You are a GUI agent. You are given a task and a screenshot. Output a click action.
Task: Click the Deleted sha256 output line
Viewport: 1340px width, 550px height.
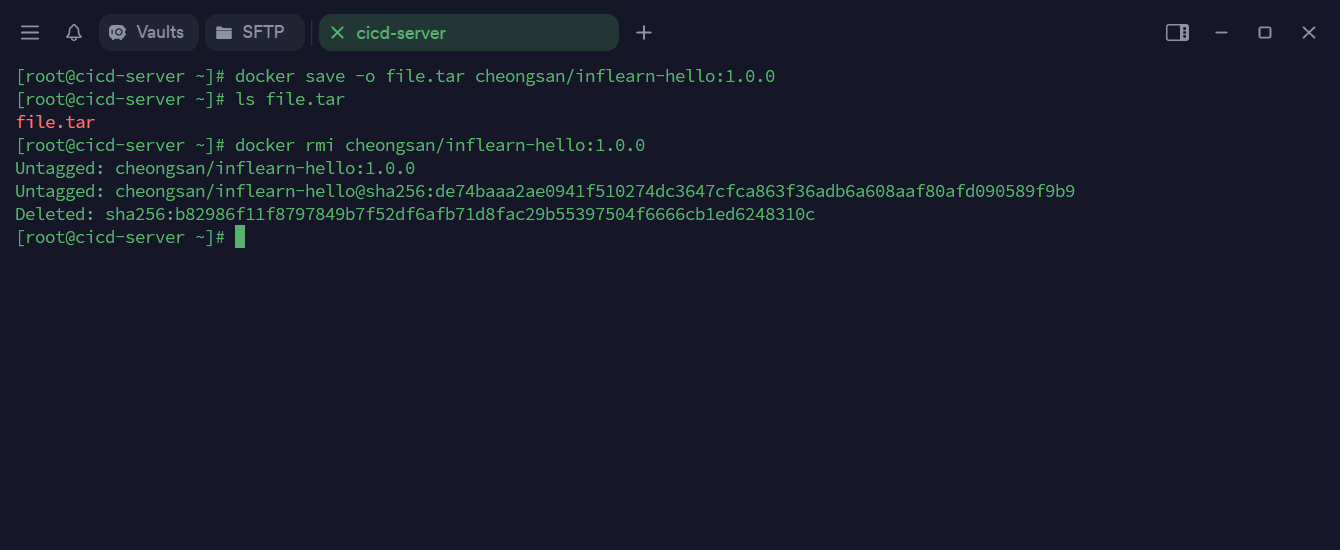[x=415, y=214]
